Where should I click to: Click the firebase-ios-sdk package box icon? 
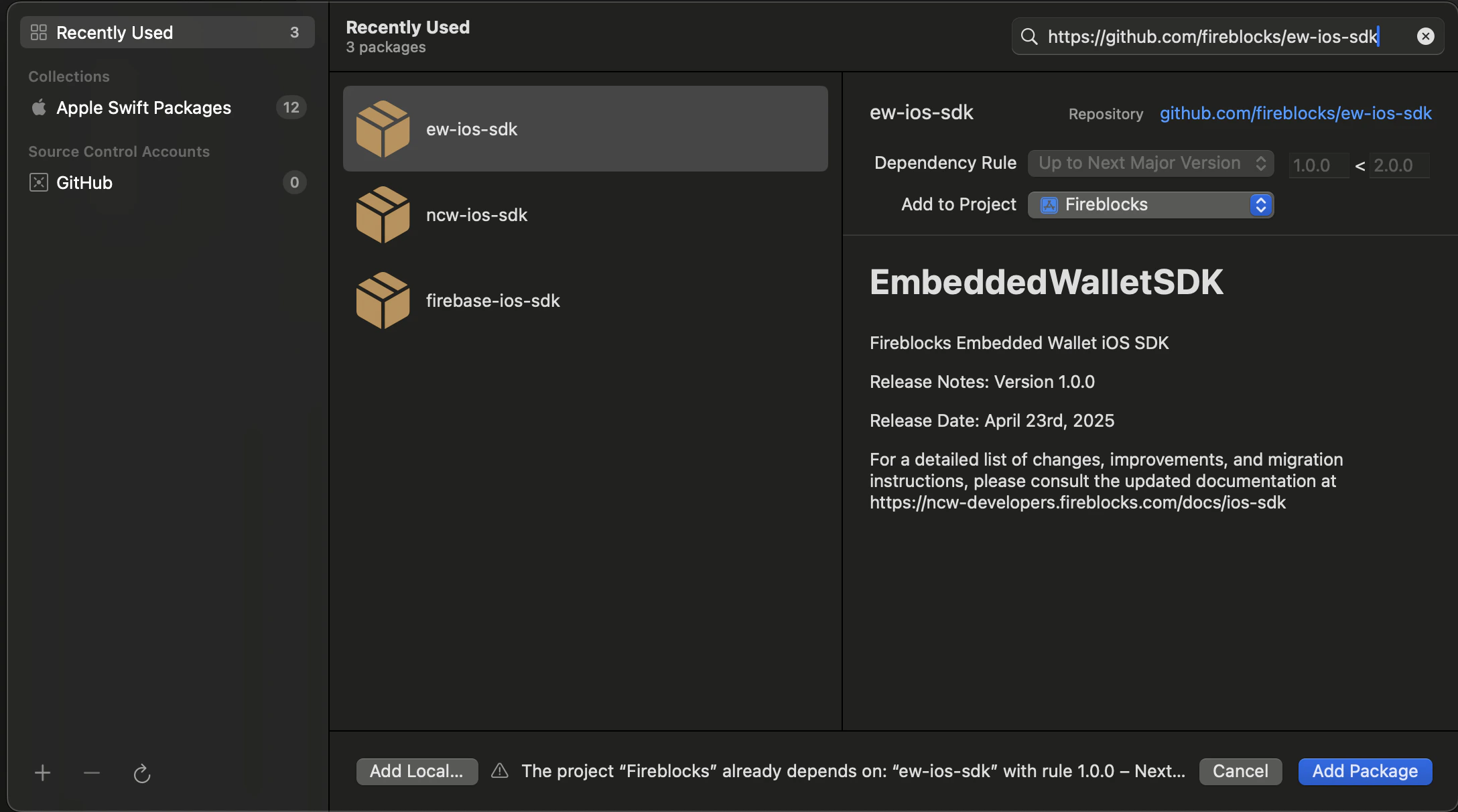pos(383,300)
